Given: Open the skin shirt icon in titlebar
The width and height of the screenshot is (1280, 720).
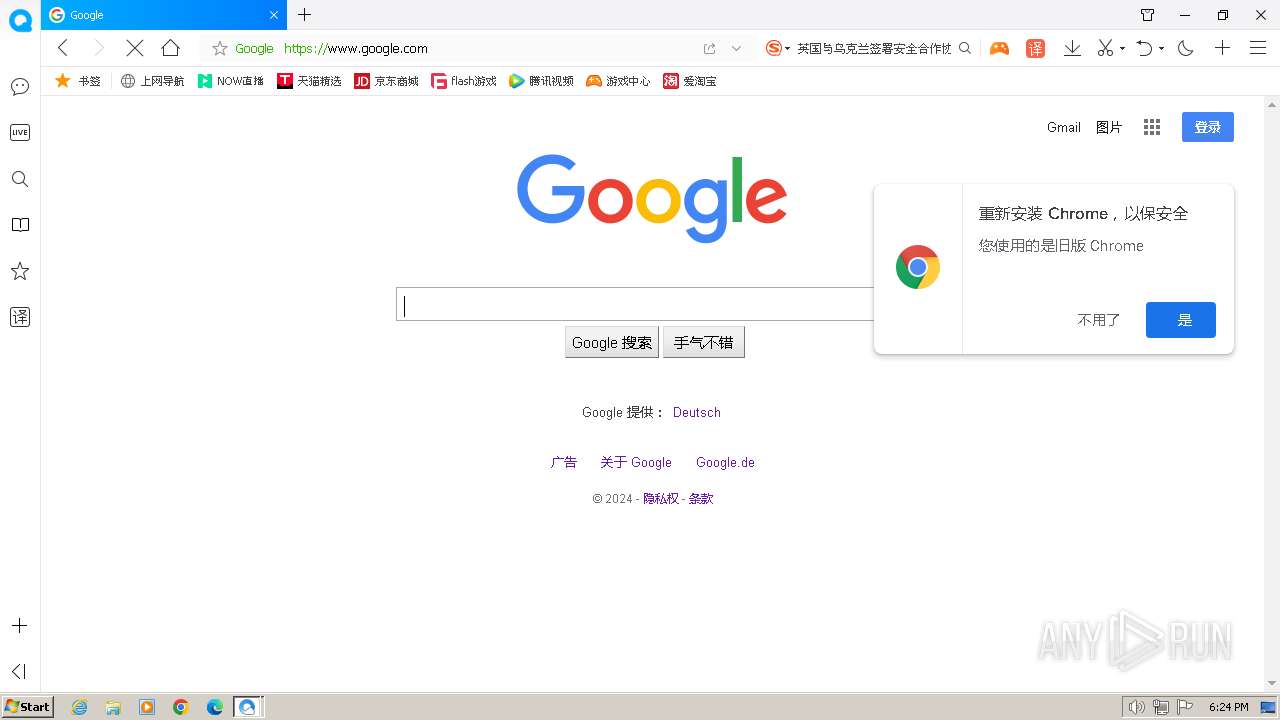Looking at the screenshot, I should click(x=1147, y=15).
